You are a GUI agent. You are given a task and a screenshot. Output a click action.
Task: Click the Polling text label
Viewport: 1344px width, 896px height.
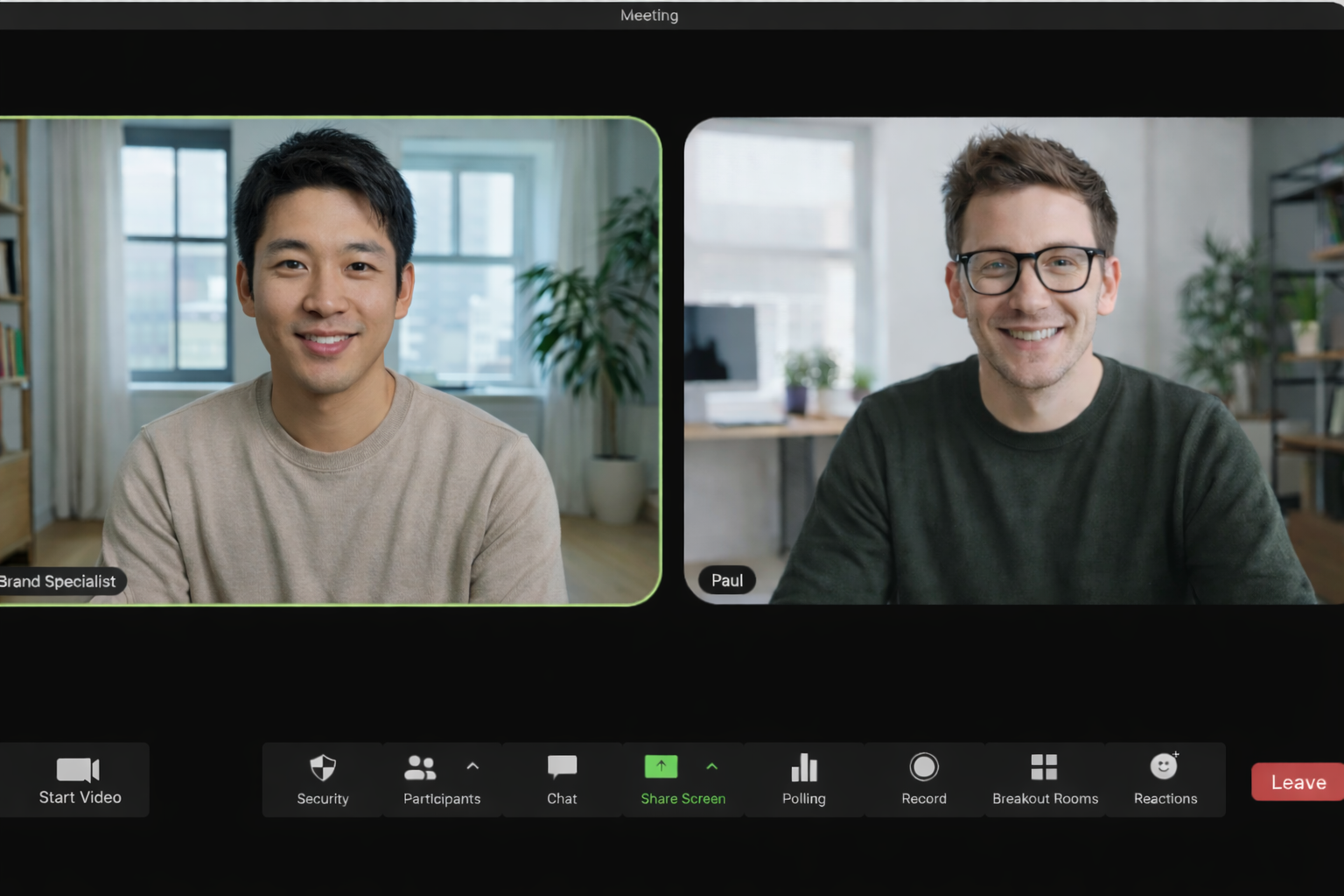(x=803, y=799)
